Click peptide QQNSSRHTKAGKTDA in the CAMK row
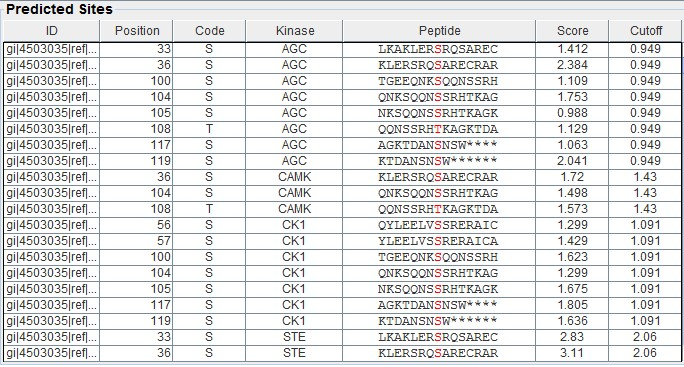Screen dimensions: 684x367 (x=438, y=209)
